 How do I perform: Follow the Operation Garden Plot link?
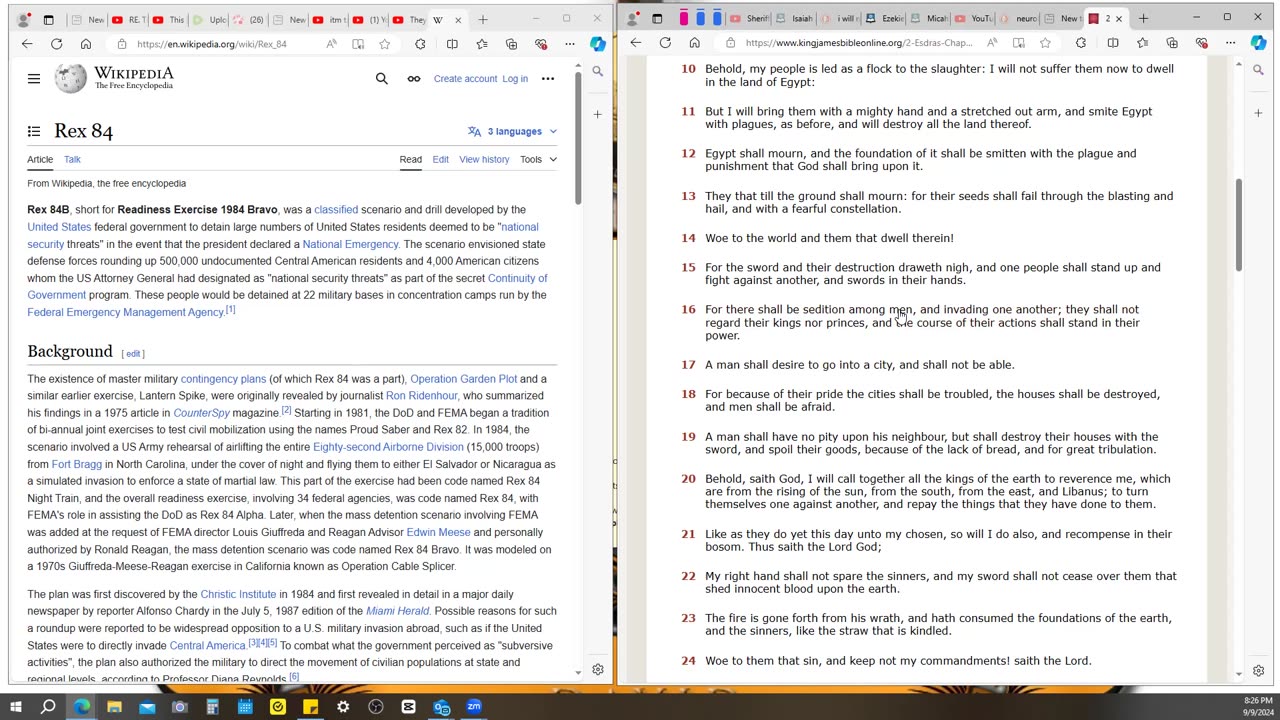click(463, 379)
